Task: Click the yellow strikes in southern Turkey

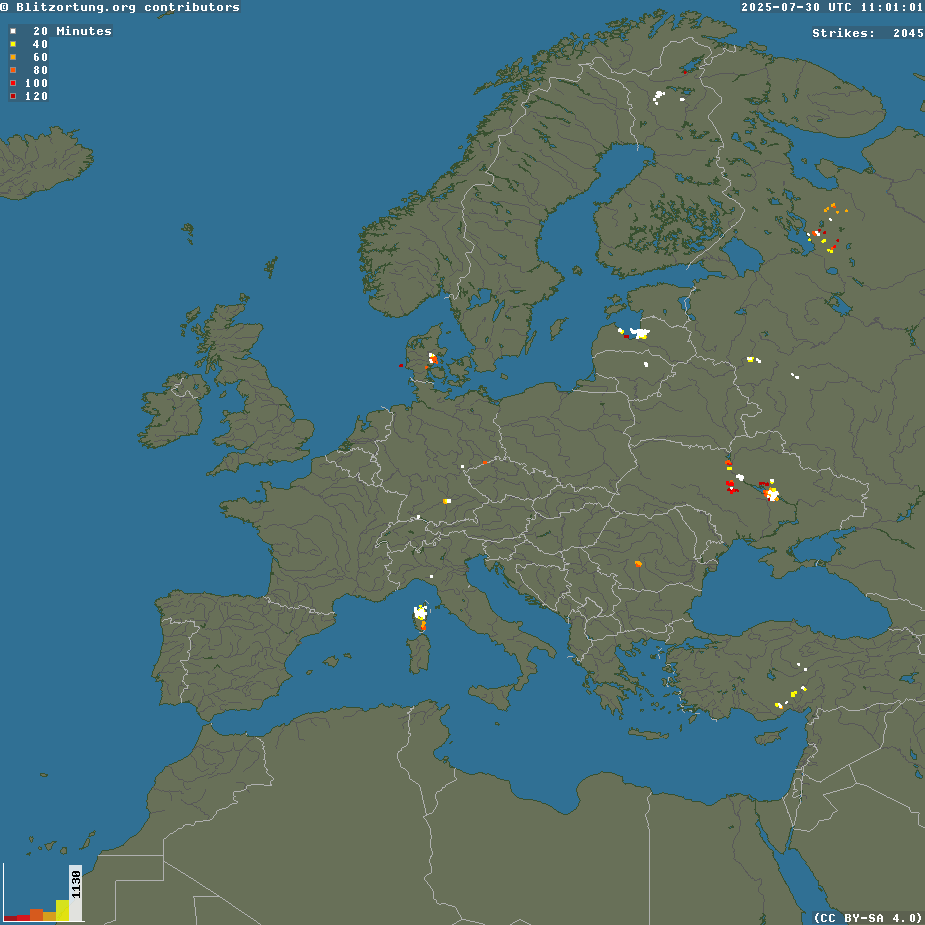Action: point(793,694)
